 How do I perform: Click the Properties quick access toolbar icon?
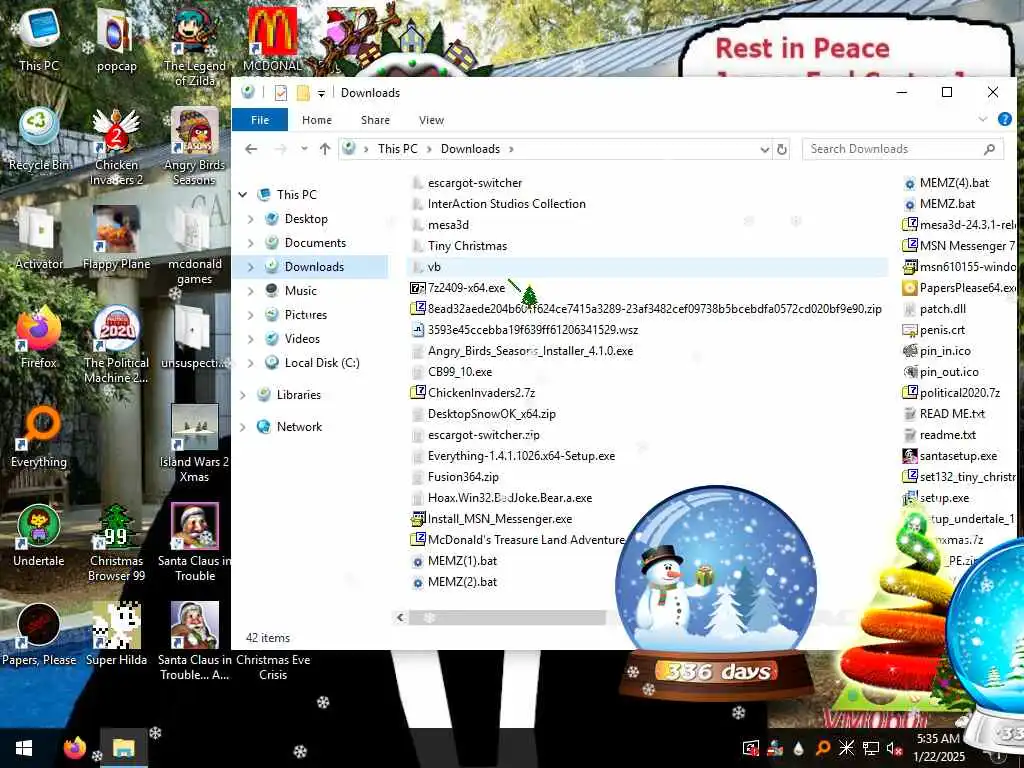point(281,93)
